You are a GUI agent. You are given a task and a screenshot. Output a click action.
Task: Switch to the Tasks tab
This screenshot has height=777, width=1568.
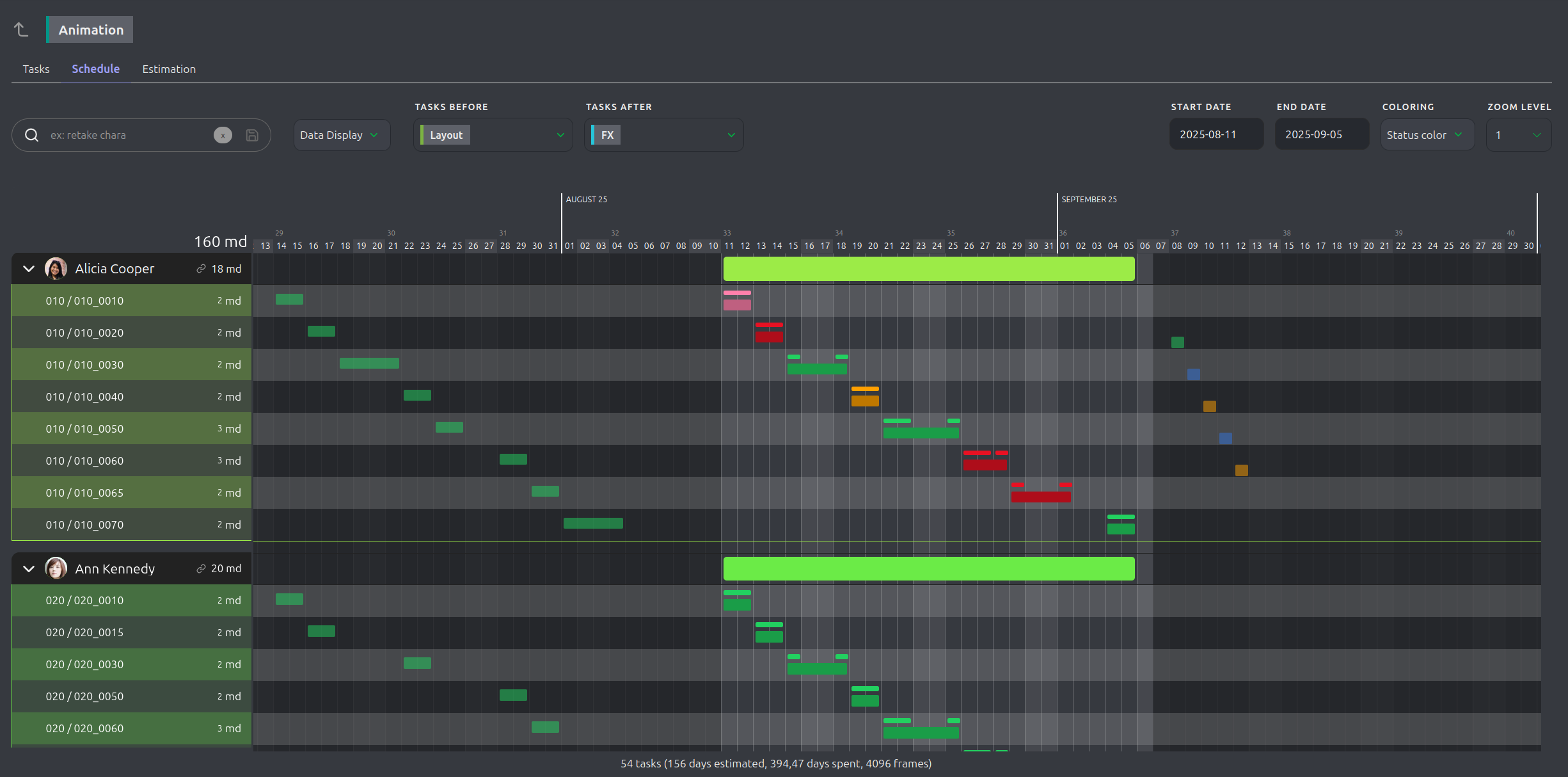36,69
